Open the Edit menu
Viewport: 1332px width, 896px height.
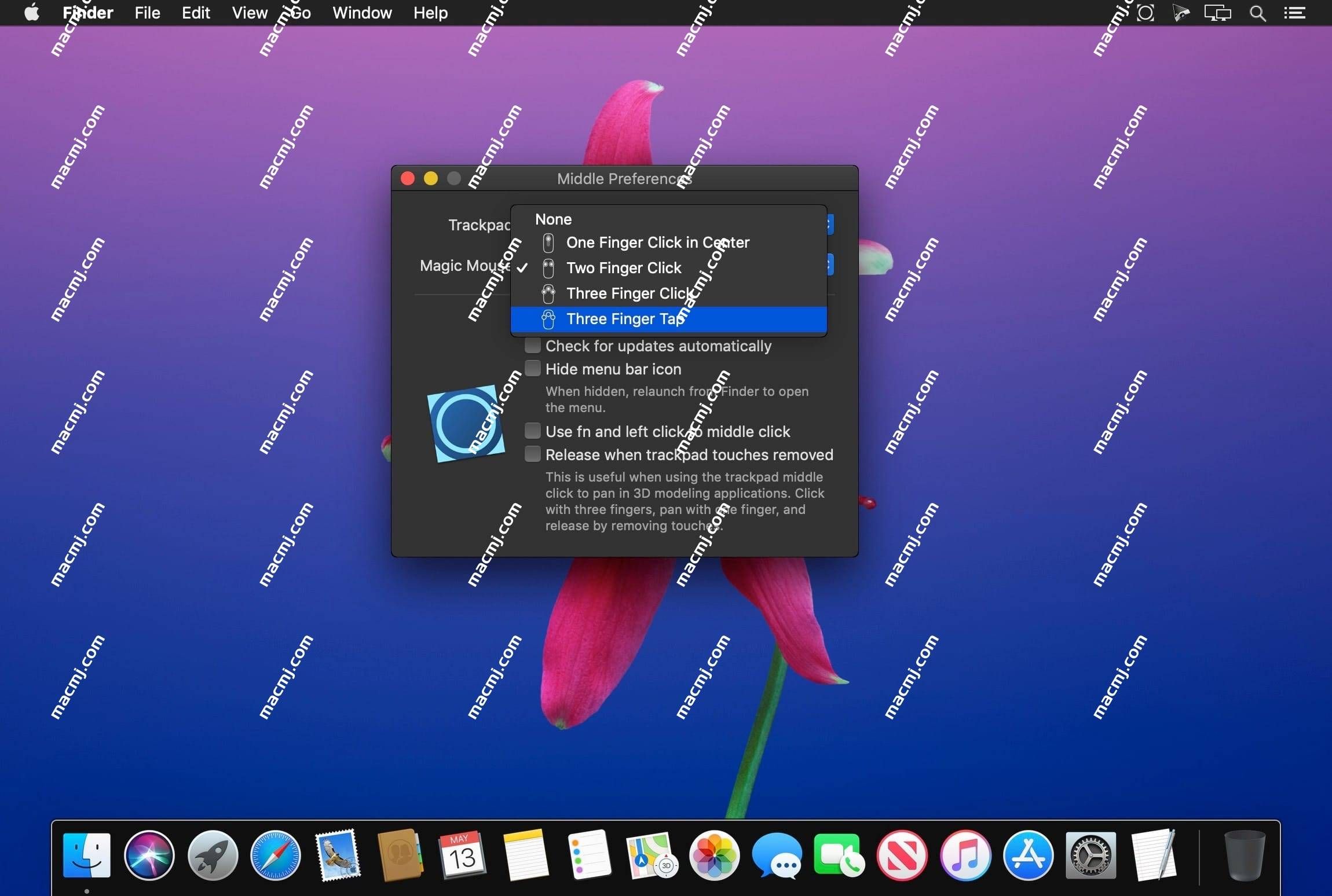coord(196,12)
